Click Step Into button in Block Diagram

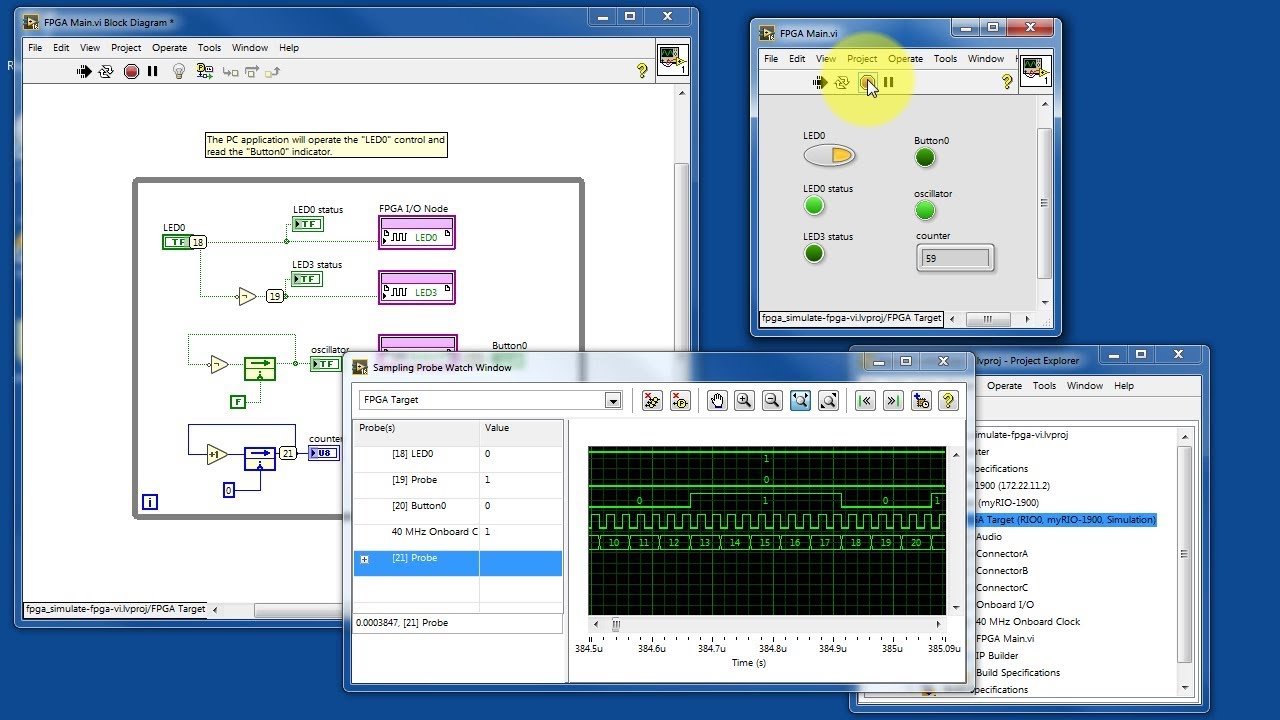tap(230, 72)
